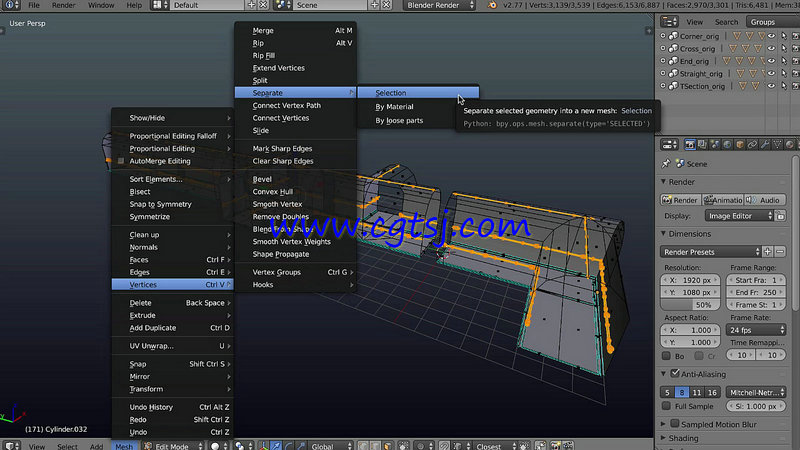Toggle selectability arrow for Cross_orig
This screenshot has height=450, width=800.
click(784, 48)
